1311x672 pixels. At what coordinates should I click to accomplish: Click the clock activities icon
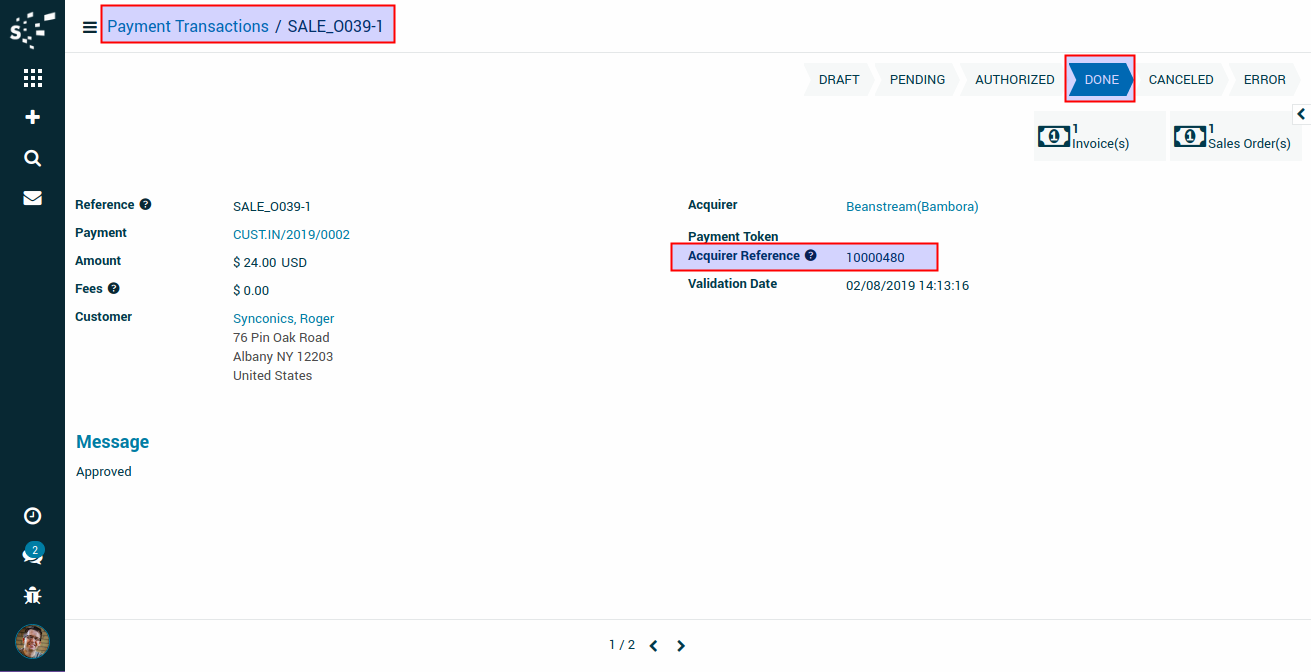click(x=32, y=516)
